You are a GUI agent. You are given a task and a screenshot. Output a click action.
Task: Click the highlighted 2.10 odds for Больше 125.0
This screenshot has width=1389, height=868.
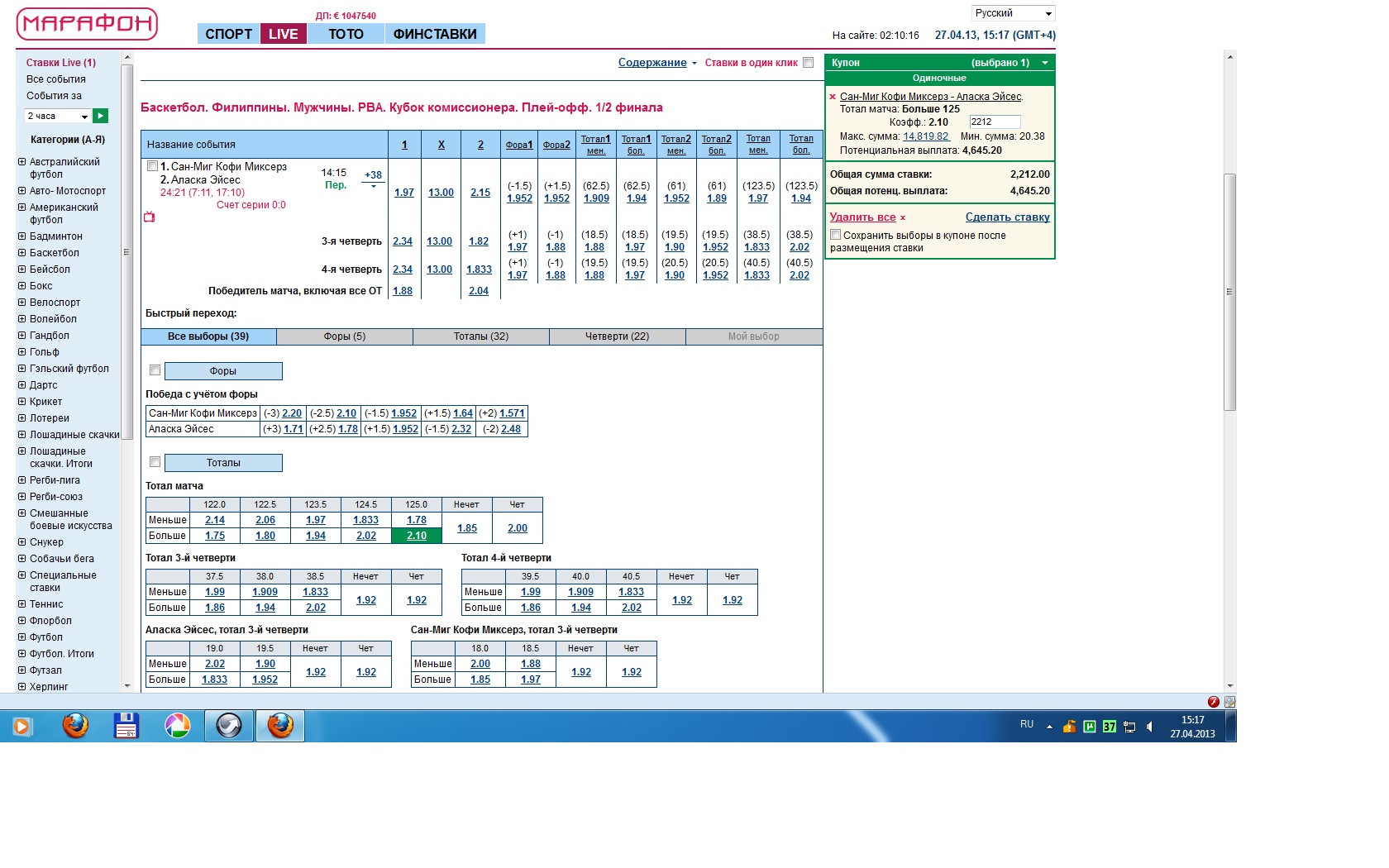coord(417,536)
